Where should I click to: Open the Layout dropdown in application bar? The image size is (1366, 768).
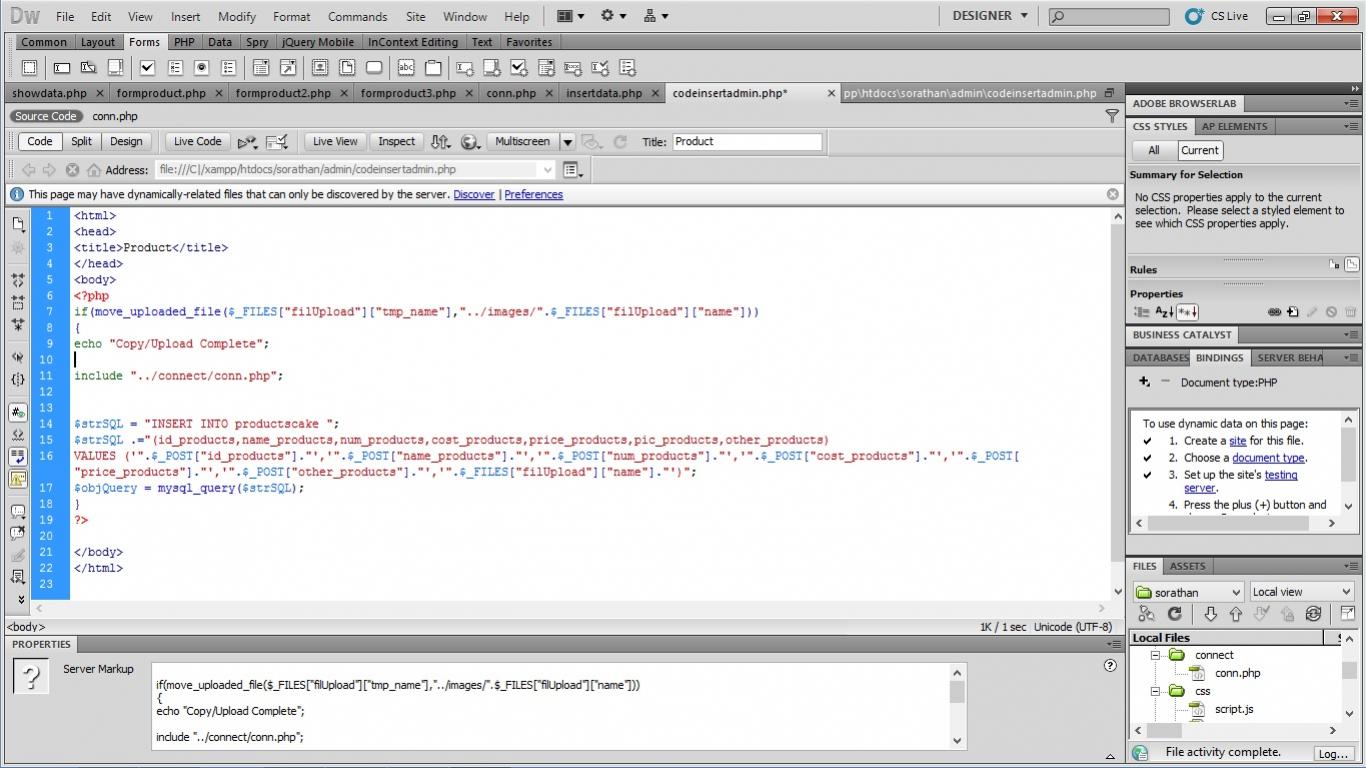pos(570,16)
